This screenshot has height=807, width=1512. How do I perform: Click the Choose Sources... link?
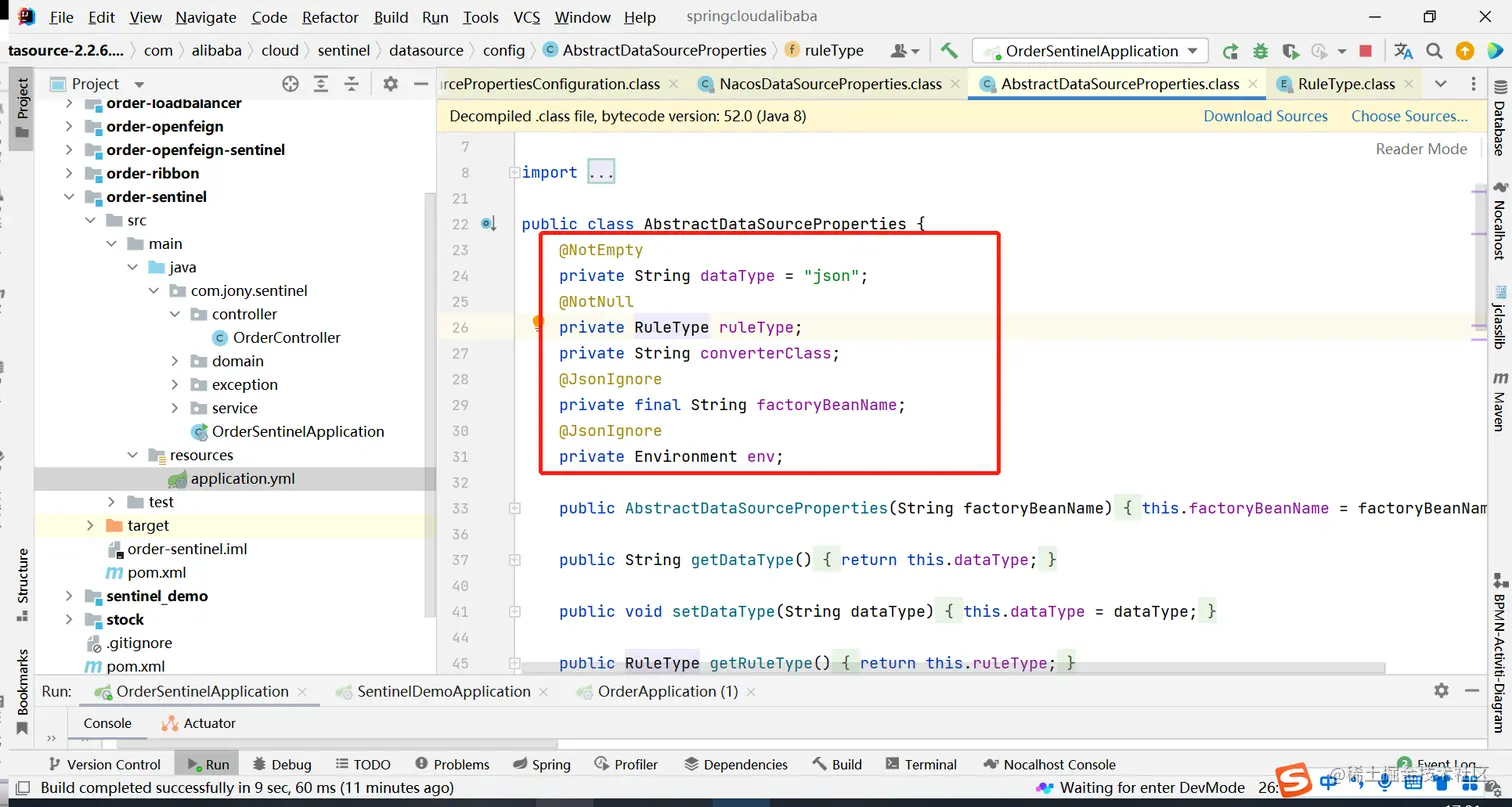[1409, 116]
